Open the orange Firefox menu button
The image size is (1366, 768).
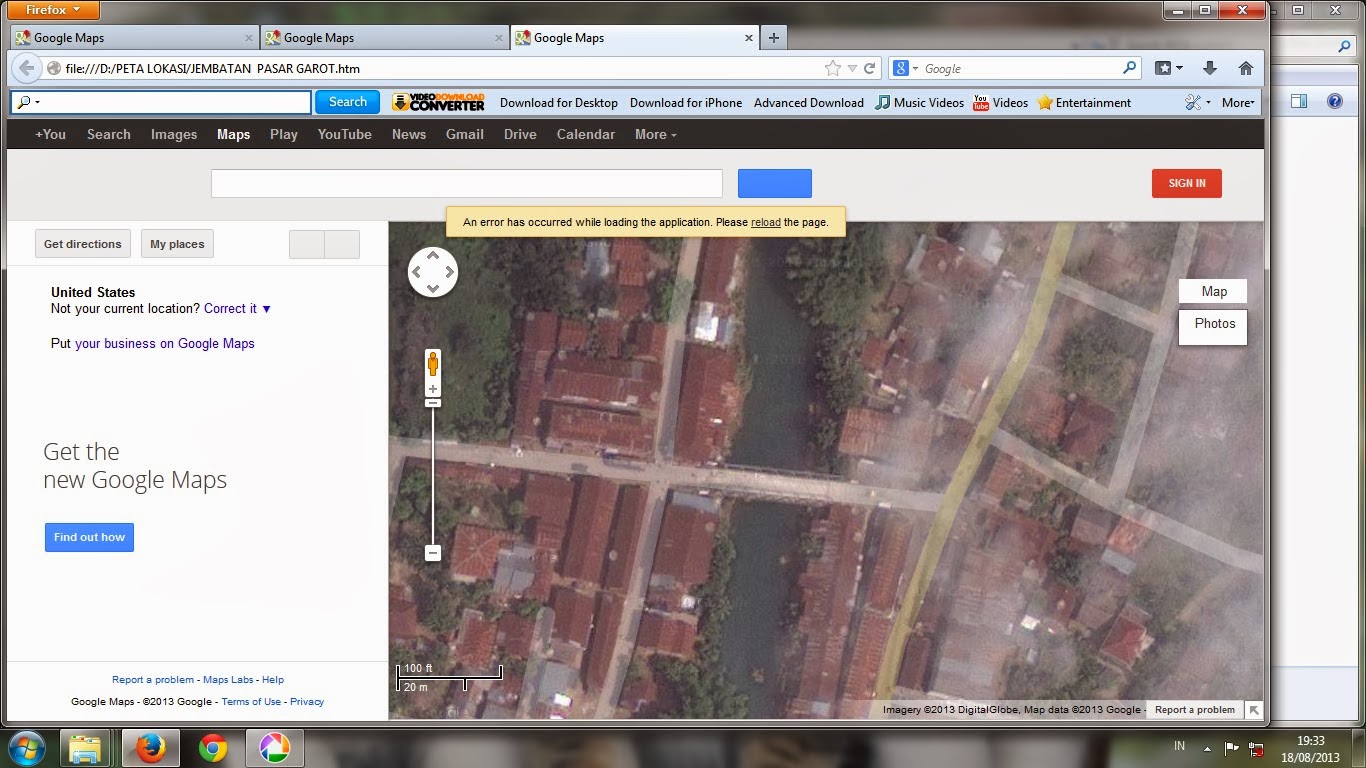[x=54, y=10]
